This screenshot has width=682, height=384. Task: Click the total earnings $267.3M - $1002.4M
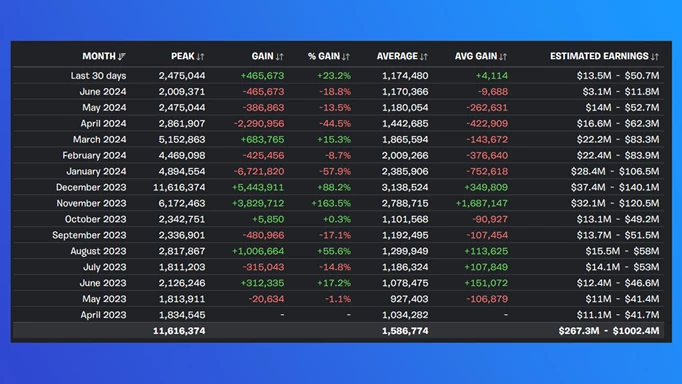click(x=609, y=331)
